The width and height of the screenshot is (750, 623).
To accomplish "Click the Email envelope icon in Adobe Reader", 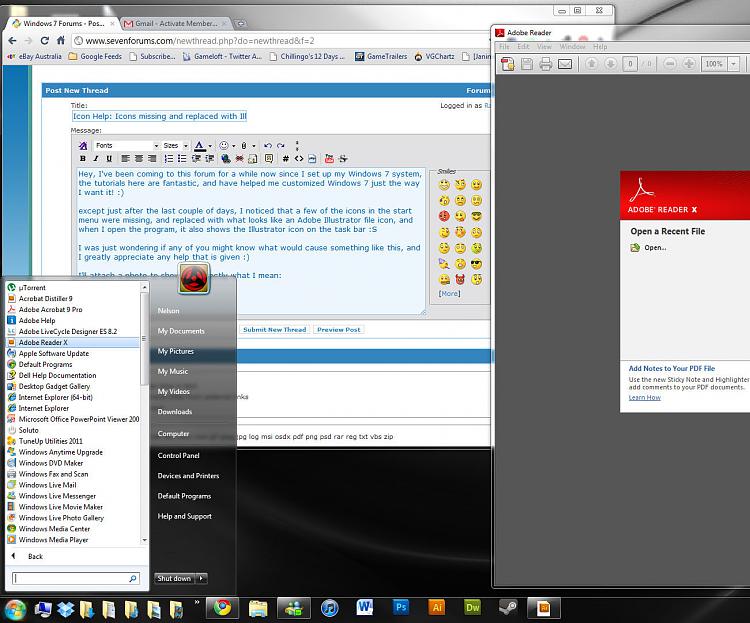I will (x=565, y=64).
